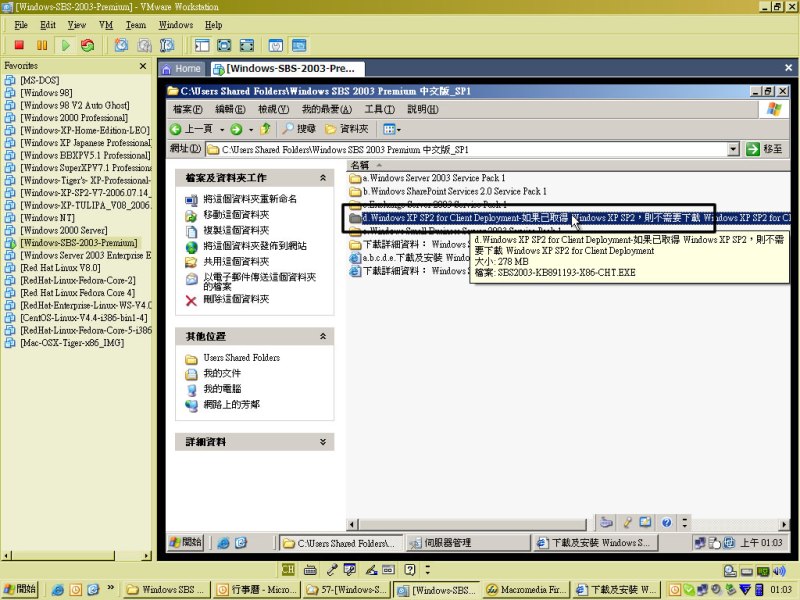Open the 檔案(F) menu in Explorer
Screen dimensions: 800x600
point(188,109)
